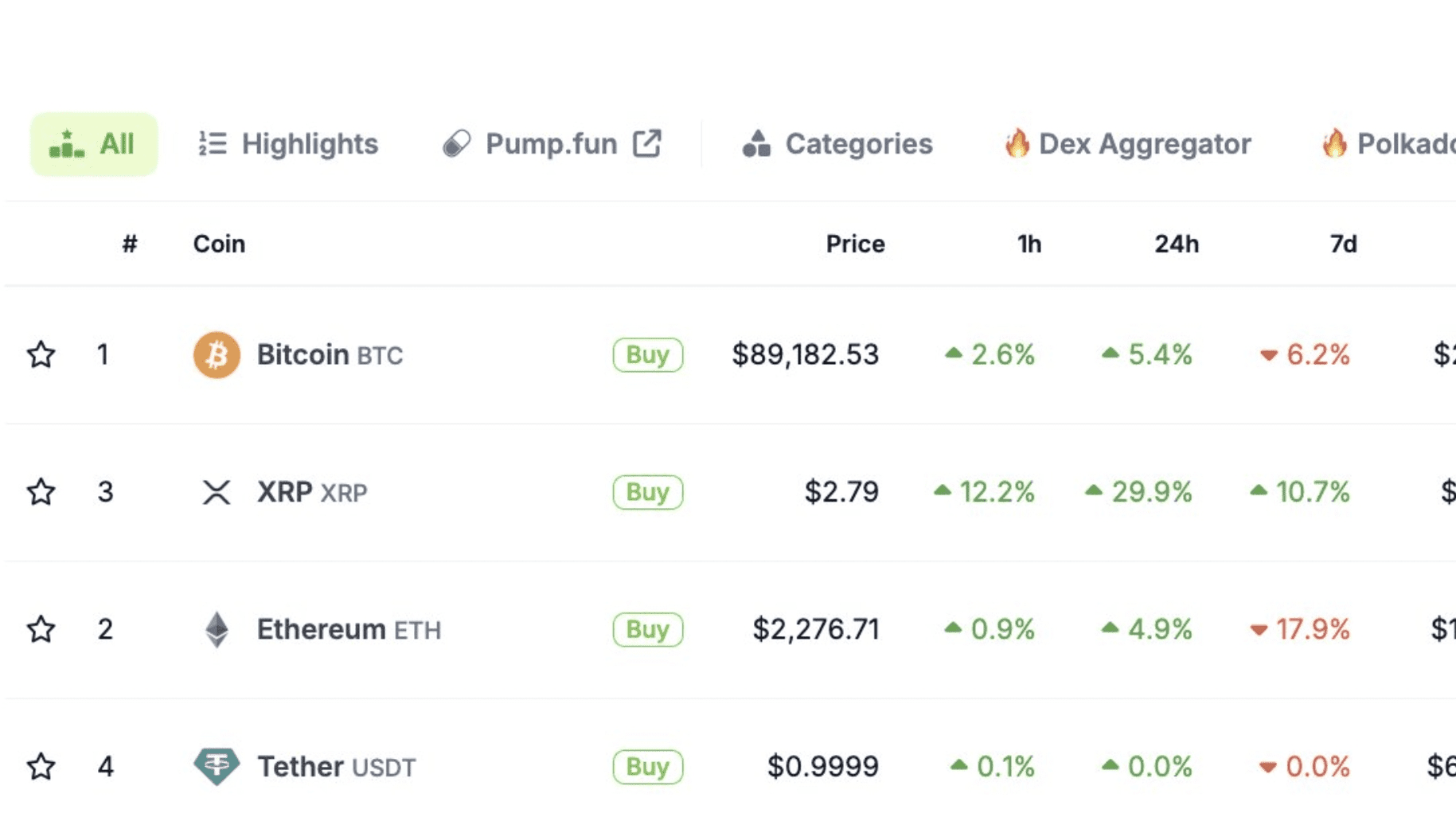Click the pill icon beside Pump.fun
This screenshot has width=1456, height=817.
click(x=458, y=143)
